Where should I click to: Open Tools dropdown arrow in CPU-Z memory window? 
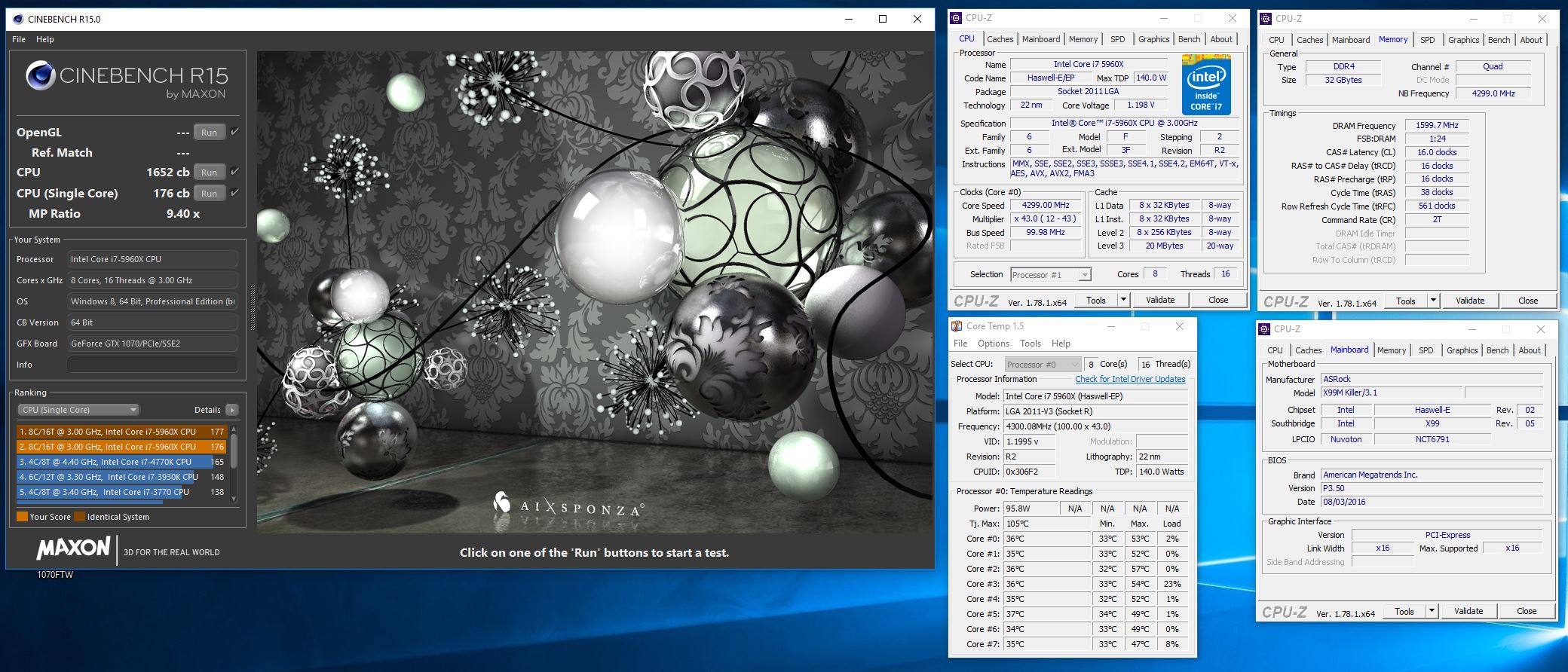tap(1433, 301)
